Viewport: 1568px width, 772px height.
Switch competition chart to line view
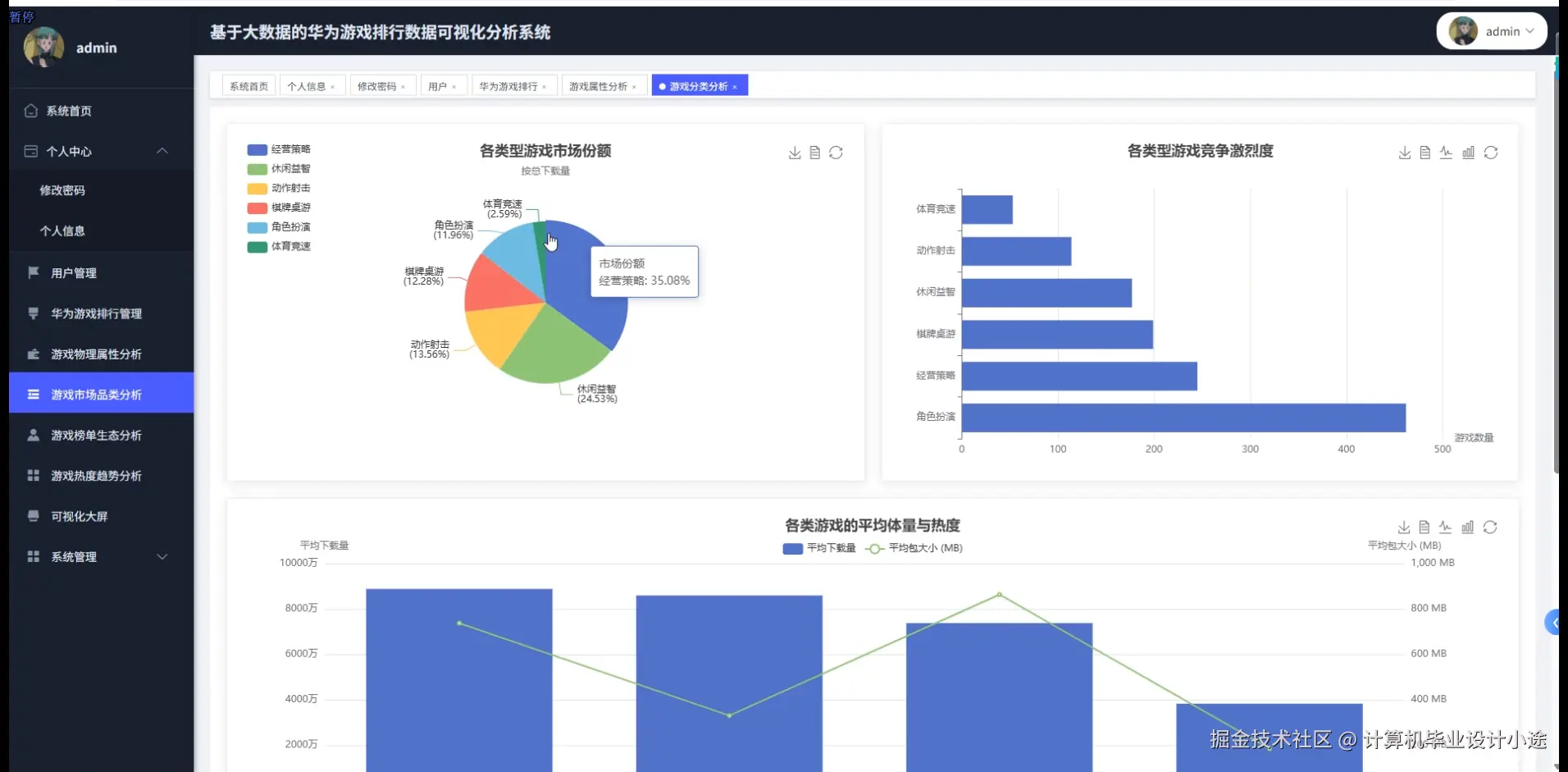pos(1446,153)
